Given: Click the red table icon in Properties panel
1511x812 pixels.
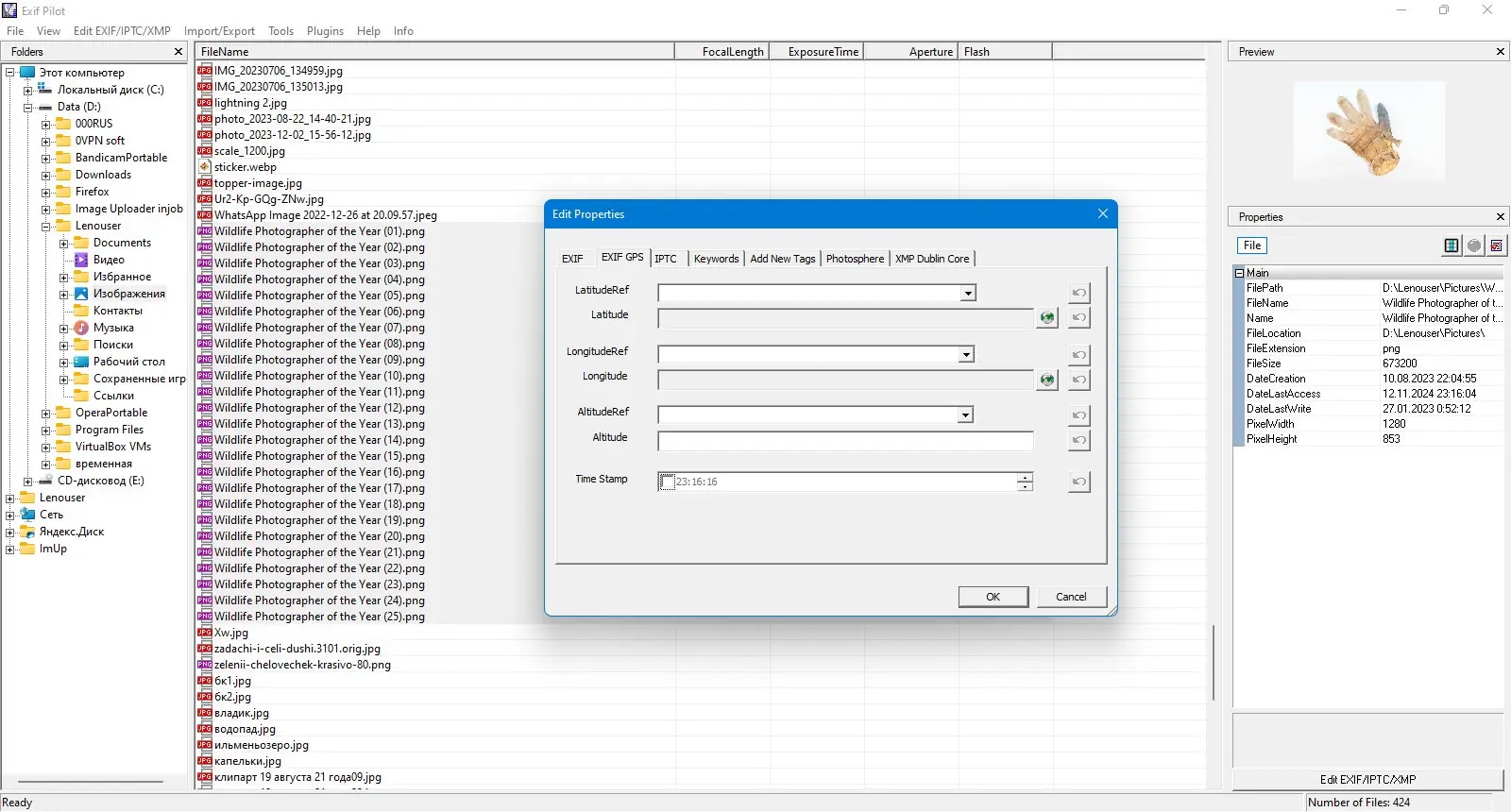Looking at the screenshot, I should (x=1497, y=245).
